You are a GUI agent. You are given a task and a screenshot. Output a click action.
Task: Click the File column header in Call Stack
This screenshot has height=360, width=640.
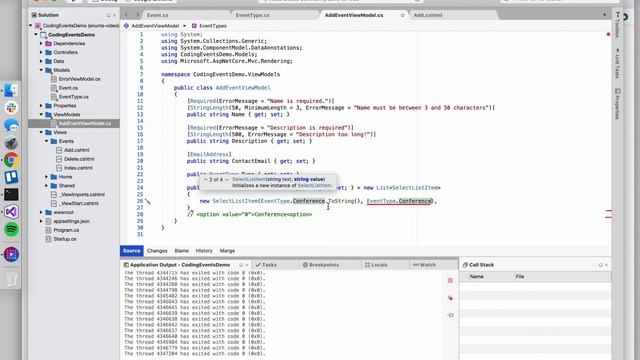click(520, 277)
